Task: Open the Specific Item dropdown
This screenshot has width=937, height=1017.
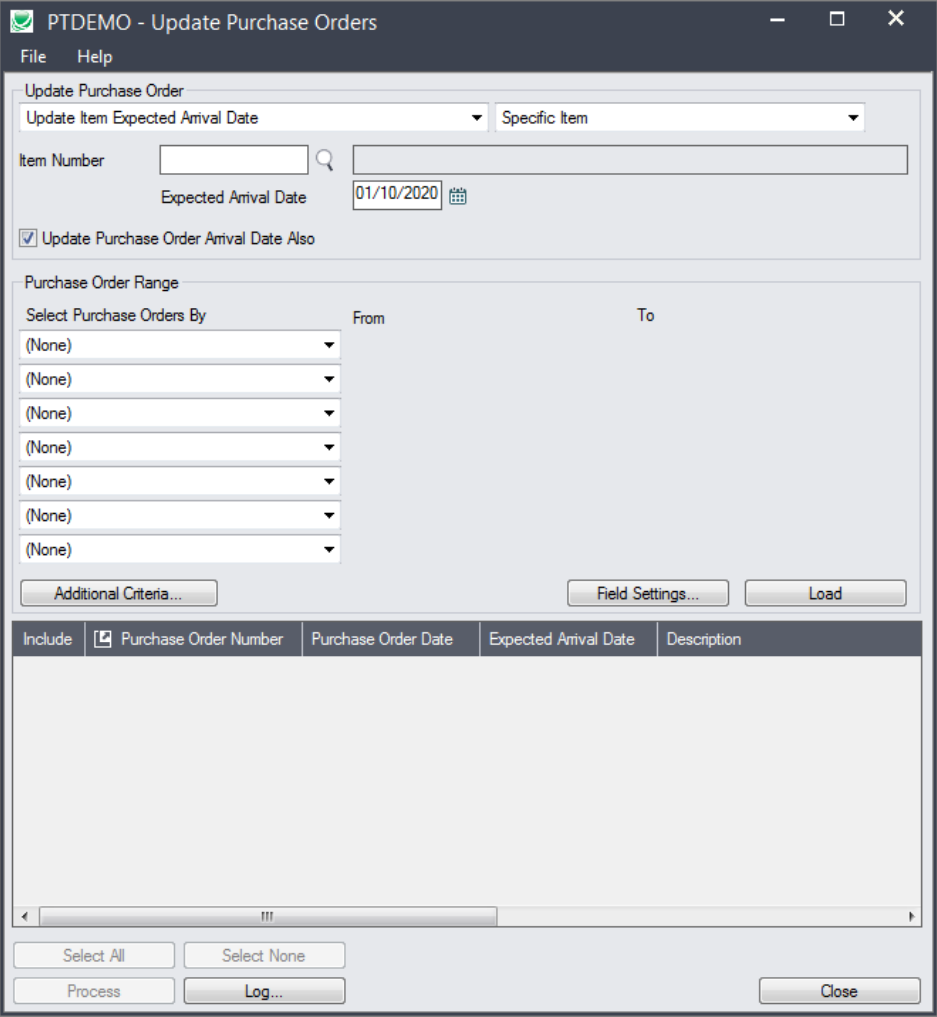Action: coord(680,118)
